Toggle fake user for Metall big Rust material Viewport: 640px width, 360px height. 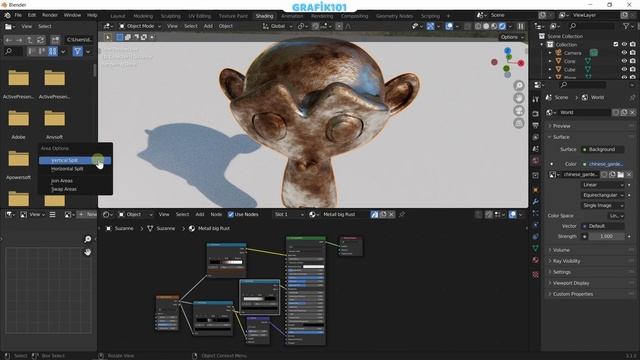pos(374,214)
